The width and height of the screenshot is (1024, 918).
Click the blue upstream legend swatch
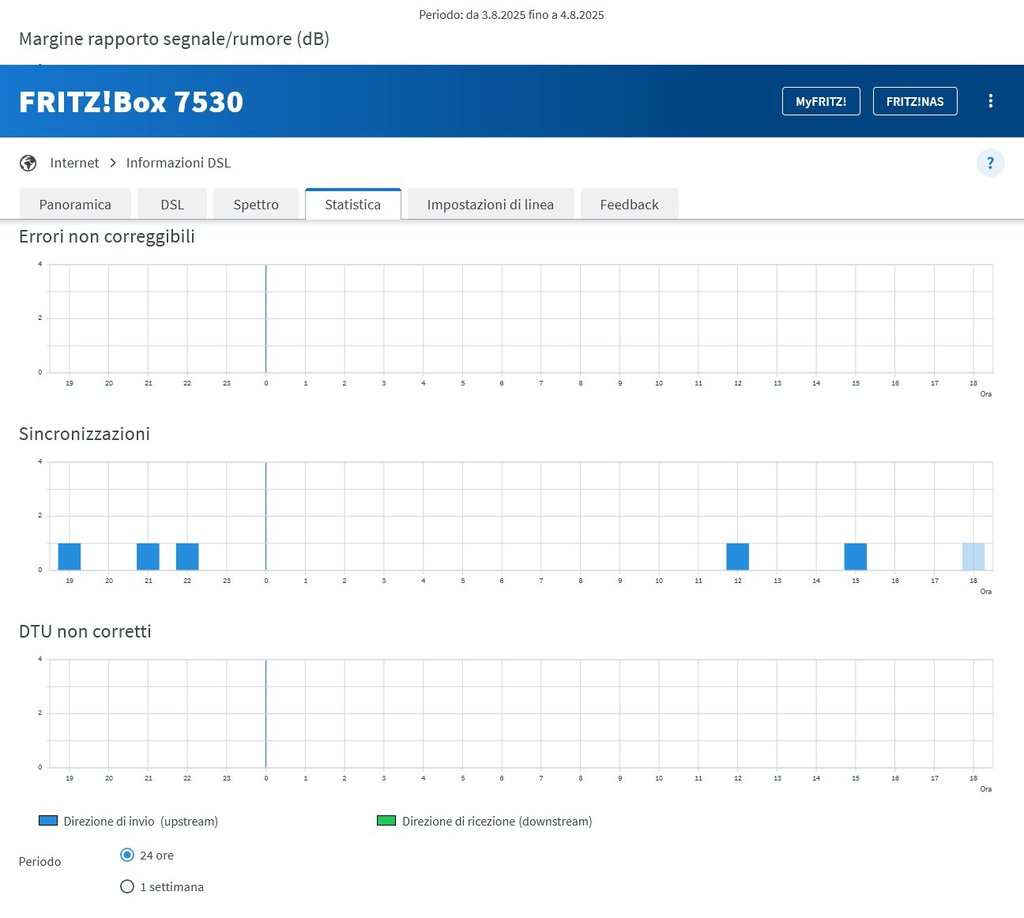click(x=48, y=821)
